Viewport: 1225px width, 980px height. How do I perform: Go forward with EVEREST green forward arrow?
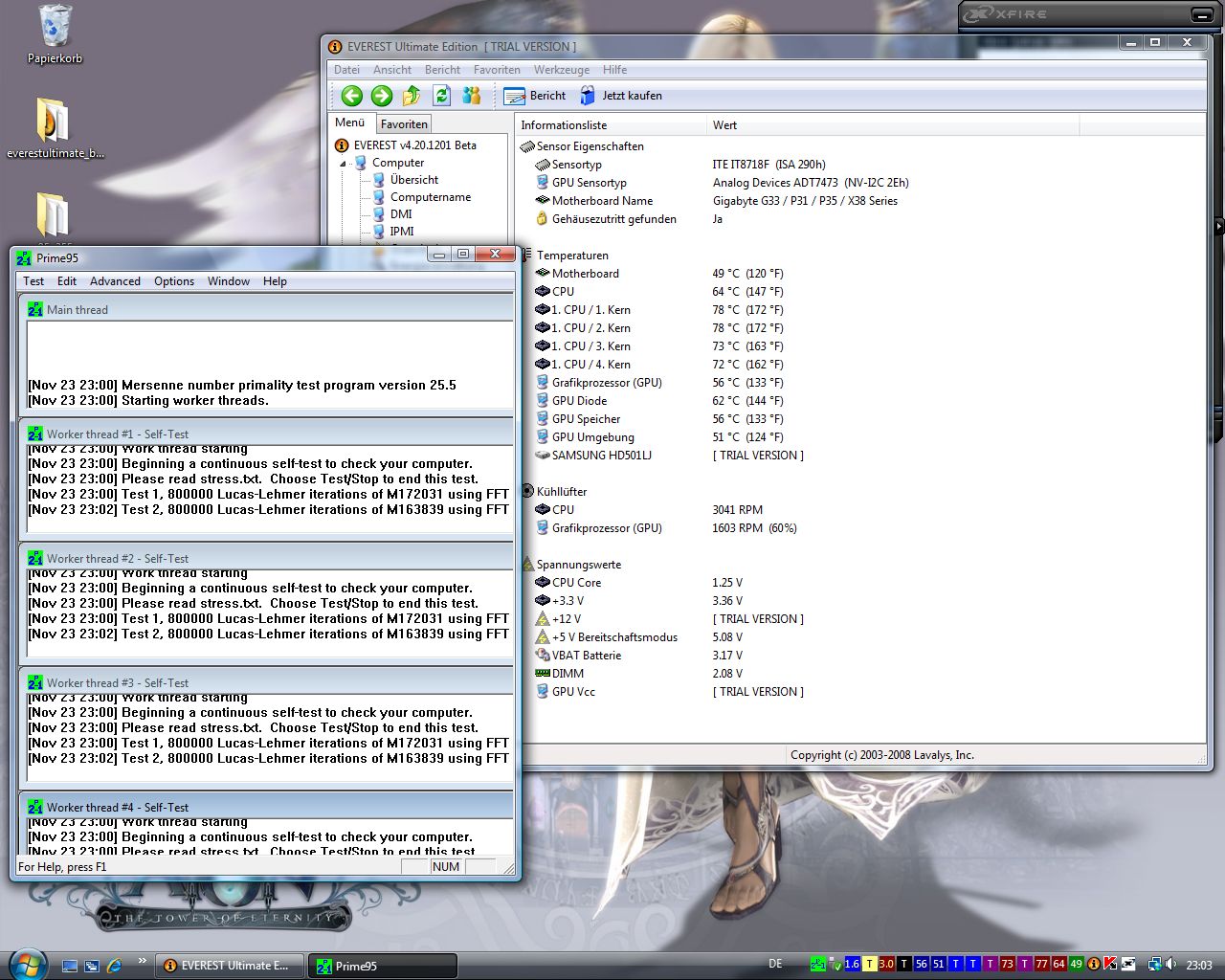click(x=382, y=96)
